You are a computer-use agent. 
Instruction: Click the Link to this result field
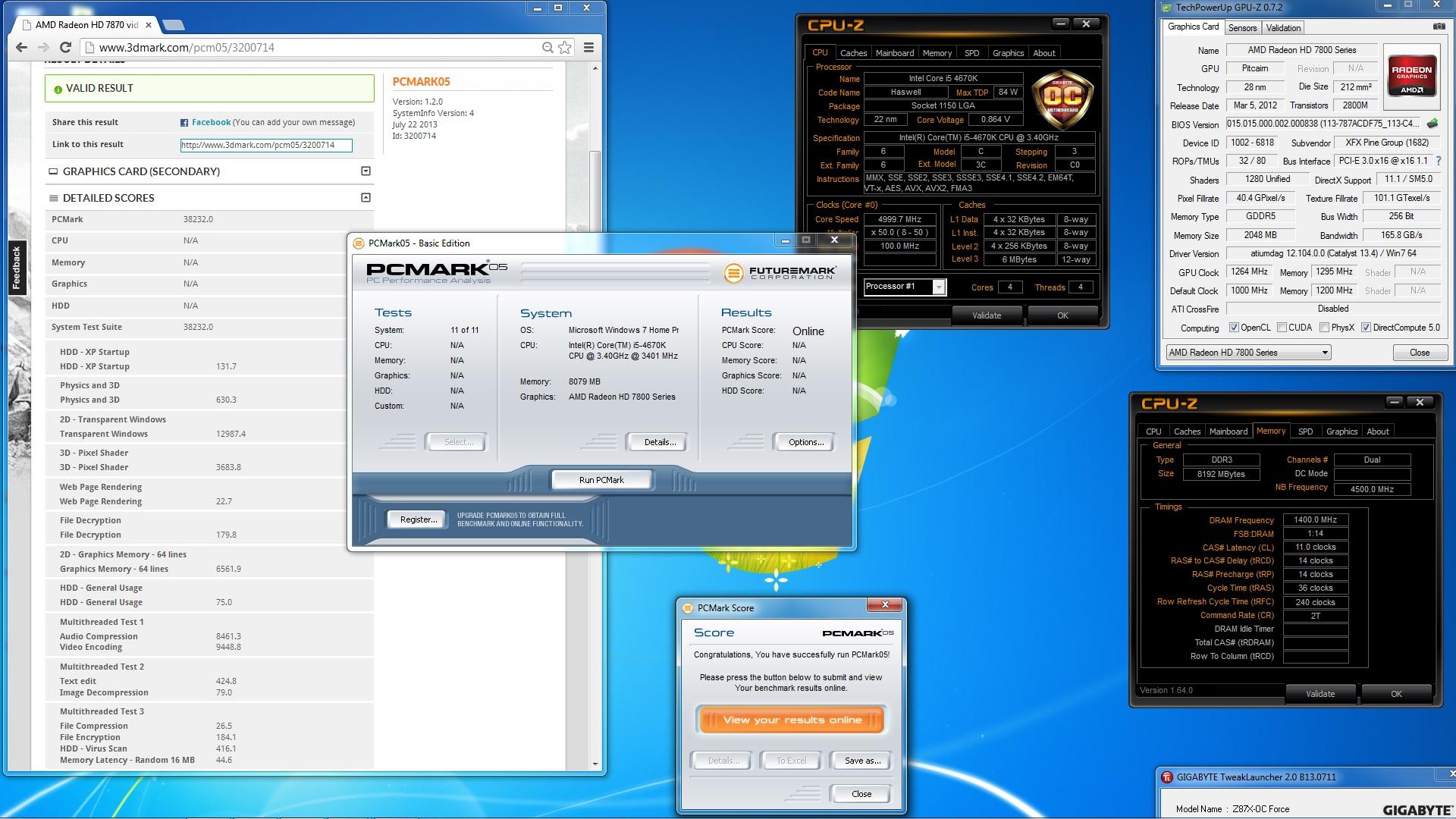pyautogui.click(x=266, y=145)
